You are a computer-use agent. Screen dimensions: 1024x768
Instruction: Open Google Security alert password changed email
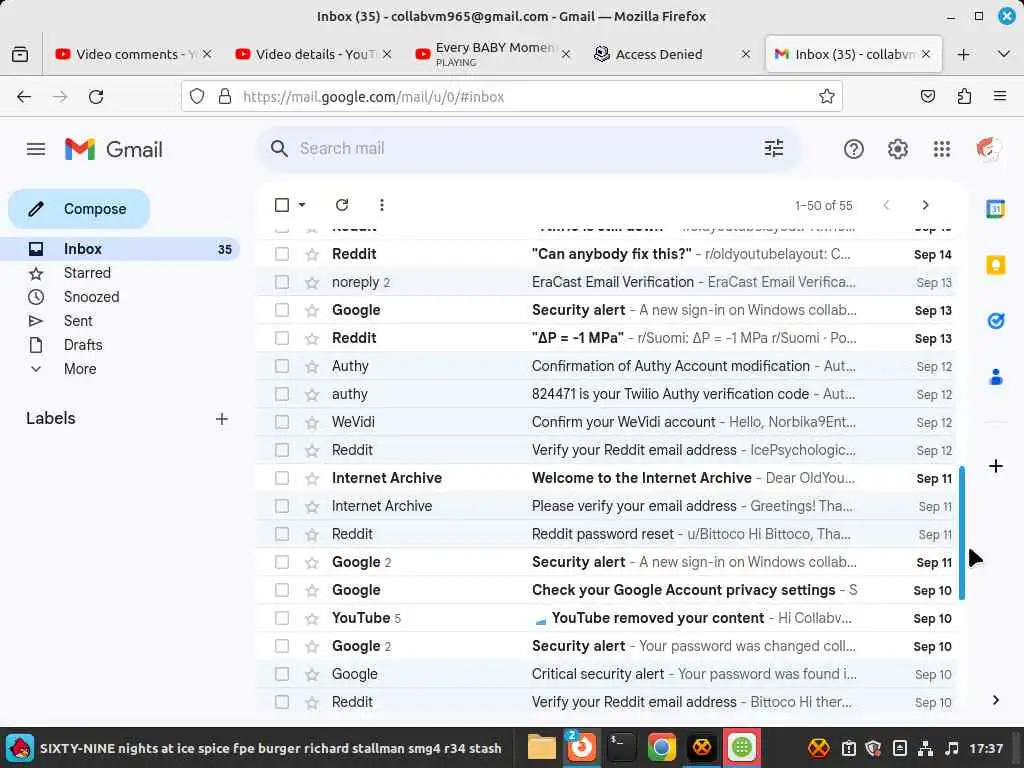[606, 647]
